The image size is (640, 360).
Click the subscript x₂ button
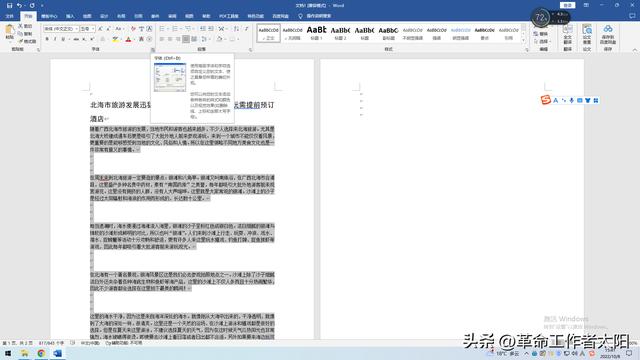tap(84, 39)
